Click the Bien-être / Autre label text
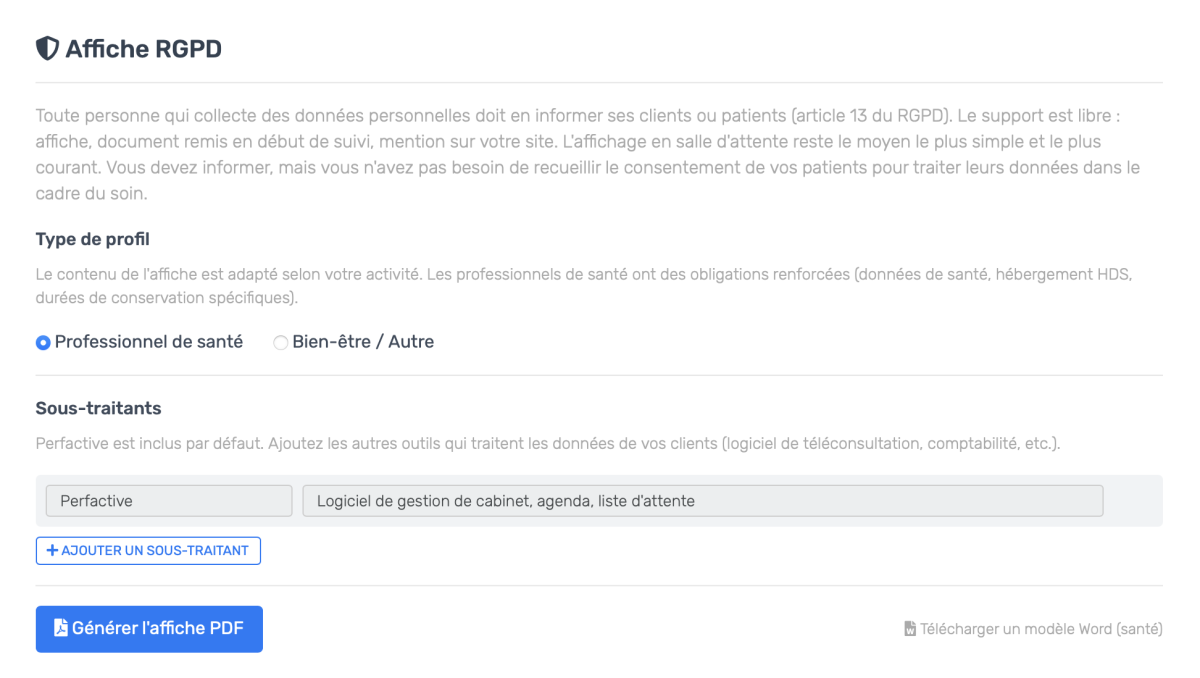 (363, 342)
